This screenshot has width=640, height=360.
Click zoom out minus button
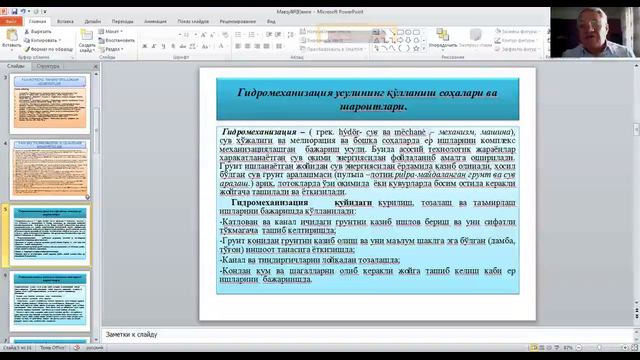(x=579, y=348)
